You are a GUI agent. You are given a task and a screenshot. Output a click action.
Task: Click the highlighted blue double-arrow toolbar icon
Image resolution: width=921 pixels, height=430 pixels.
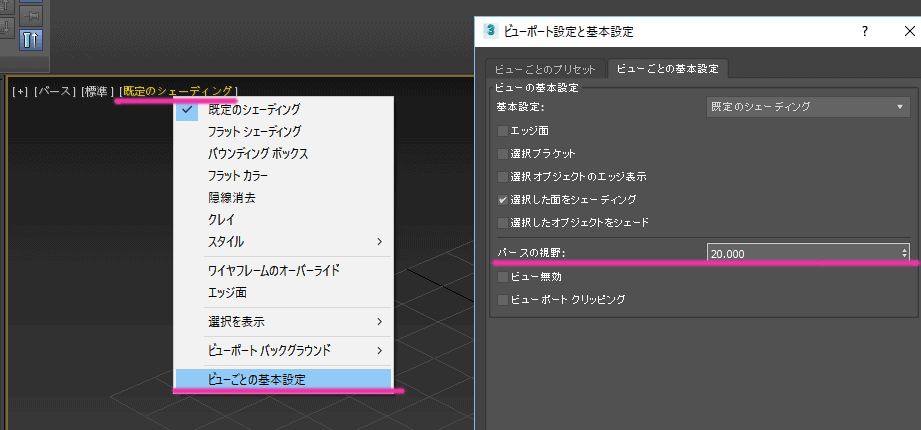(30, 39)
